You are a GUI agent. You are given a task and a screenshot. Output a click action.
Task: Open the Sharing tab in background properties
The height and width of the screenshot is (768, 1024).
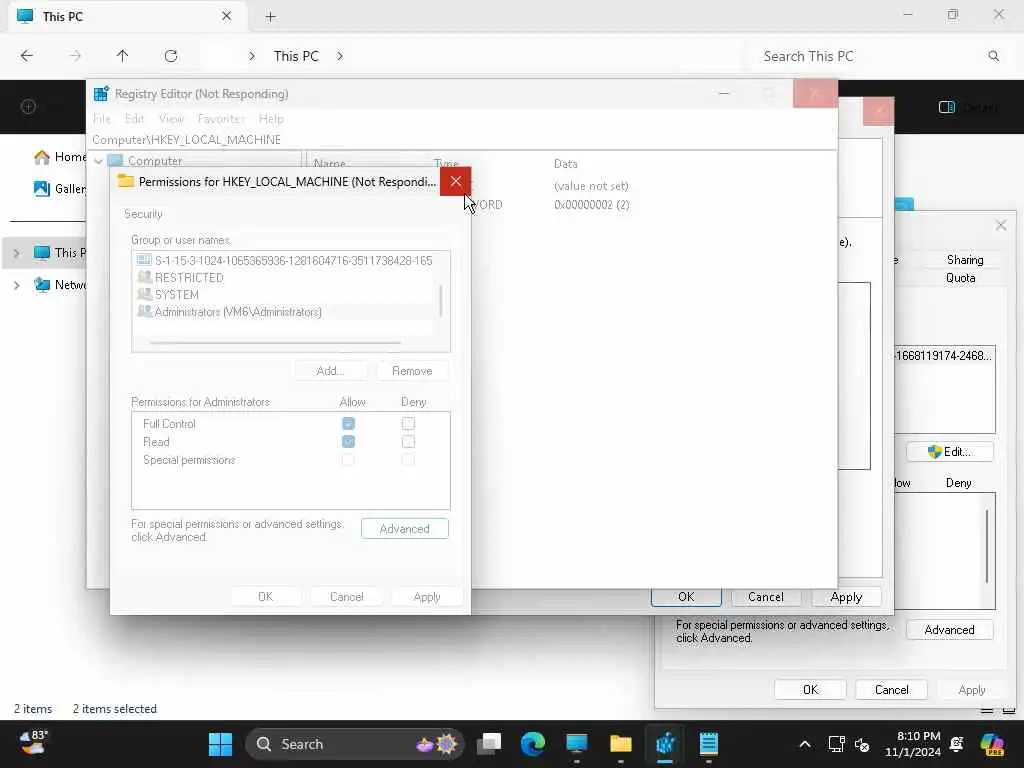pyautogui.click(x=965, y=260)
